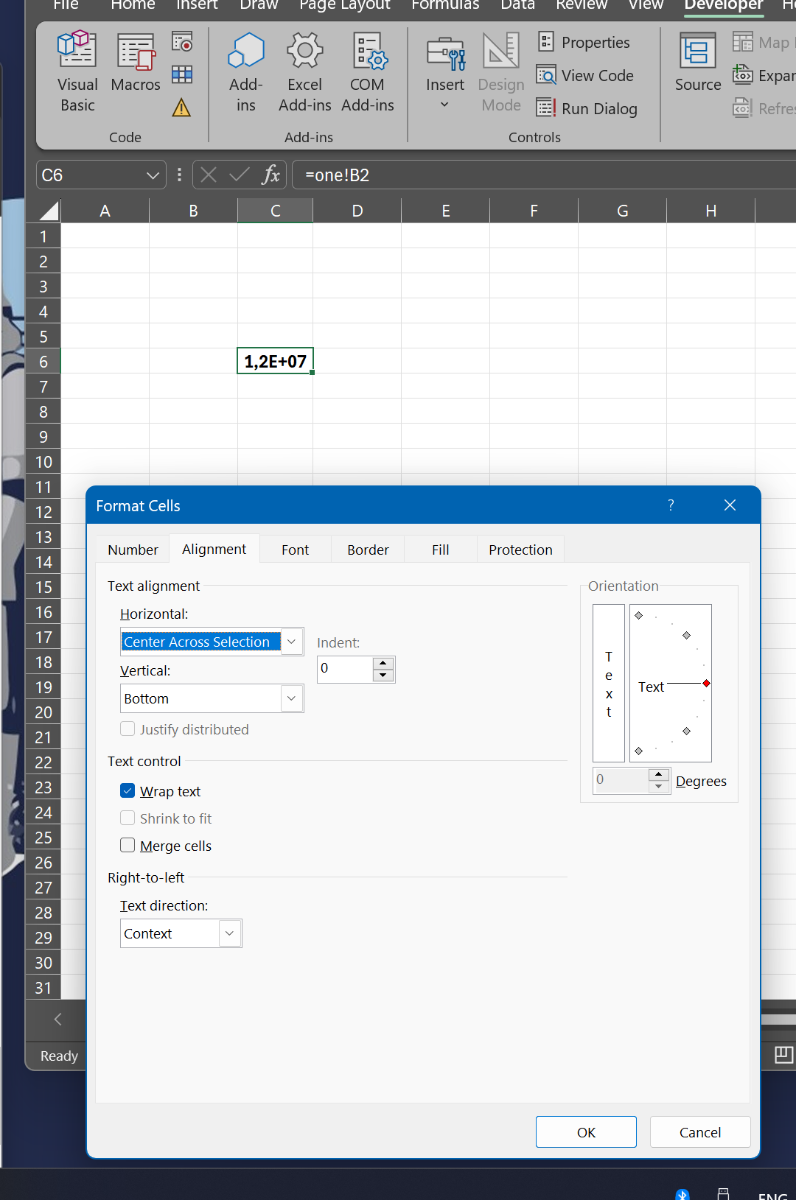
Task: Cancel the formula bar entry
Action: (x=208, y=175)
